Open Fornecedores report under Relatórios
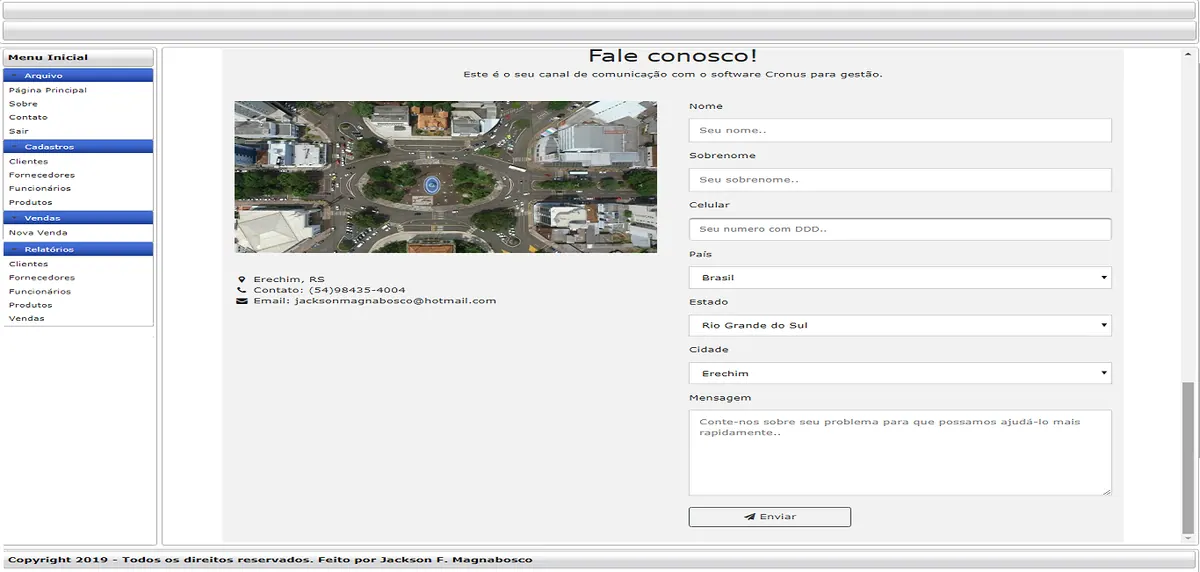The width and height of the screenshot is (1200, 572). pos(41,278)
